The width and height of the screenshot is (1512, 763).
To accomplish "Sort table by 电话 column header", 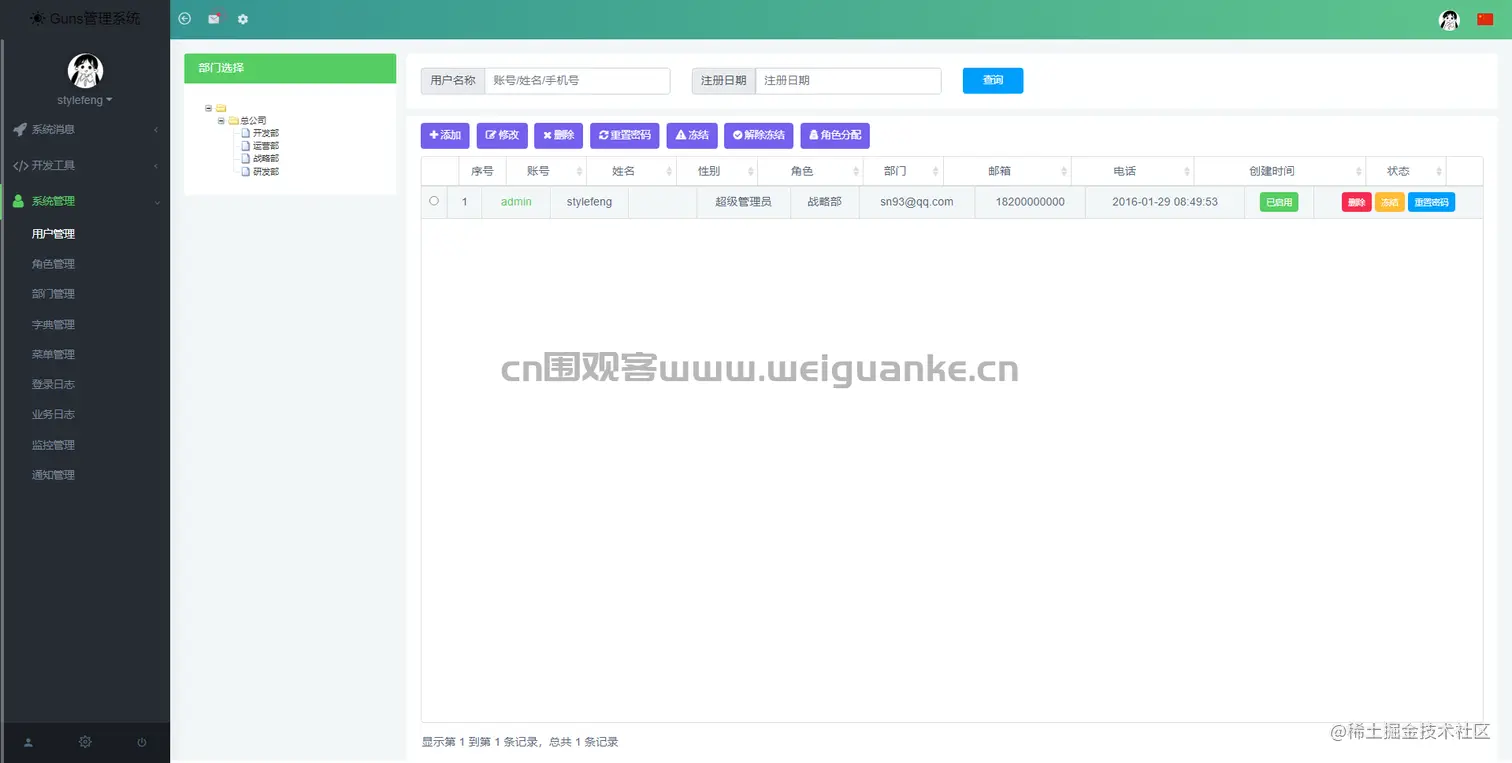I will click(1133, 171).
